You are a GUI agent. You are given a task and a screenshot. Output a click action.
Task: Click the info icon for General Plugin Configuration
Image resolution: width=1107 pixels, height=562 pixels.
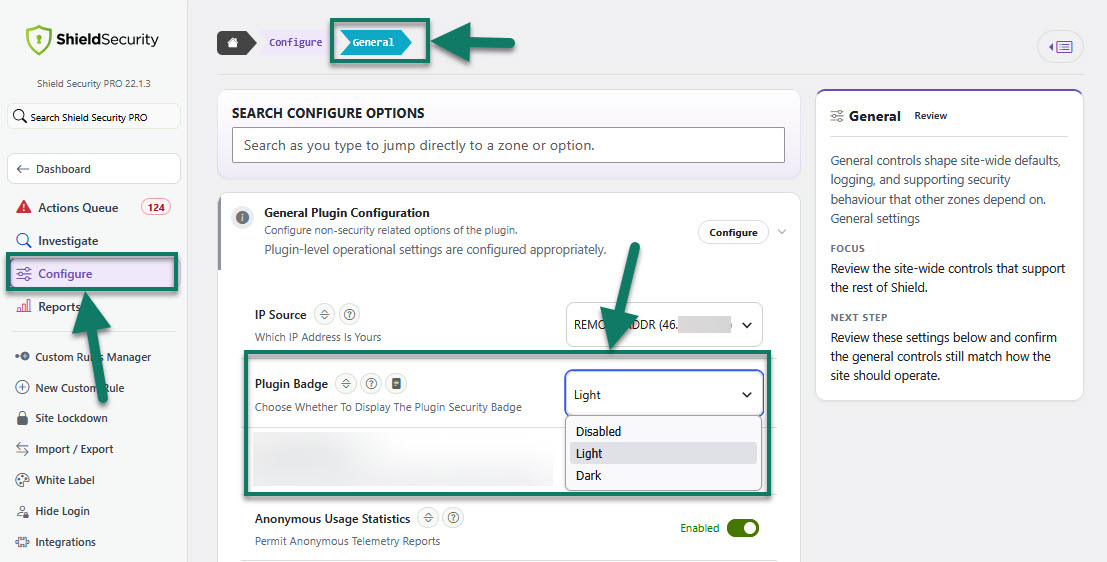[x=242, y=217]
